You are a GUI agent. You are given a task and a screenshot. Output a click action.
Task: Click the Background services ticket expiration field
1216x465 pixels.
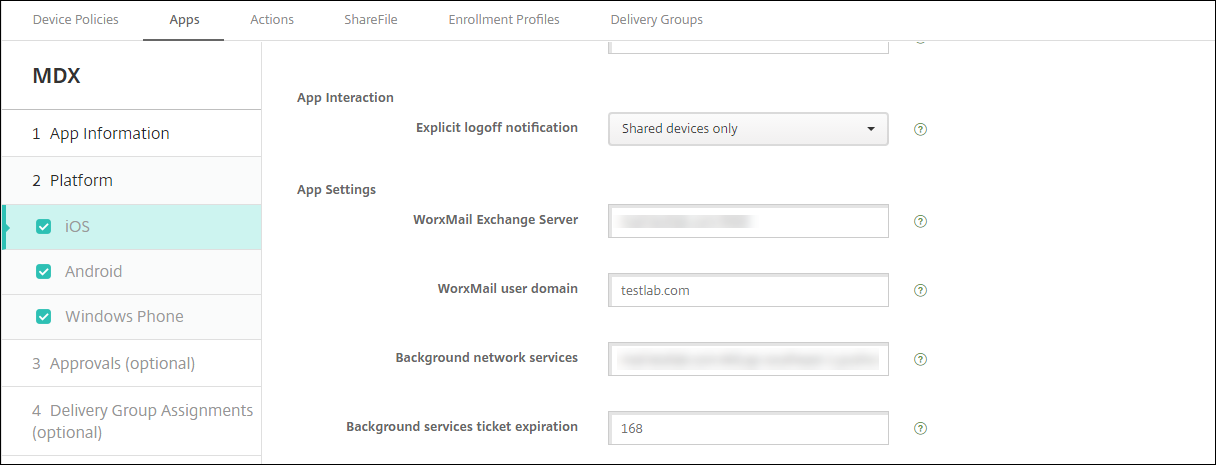[x=748, y=428]
